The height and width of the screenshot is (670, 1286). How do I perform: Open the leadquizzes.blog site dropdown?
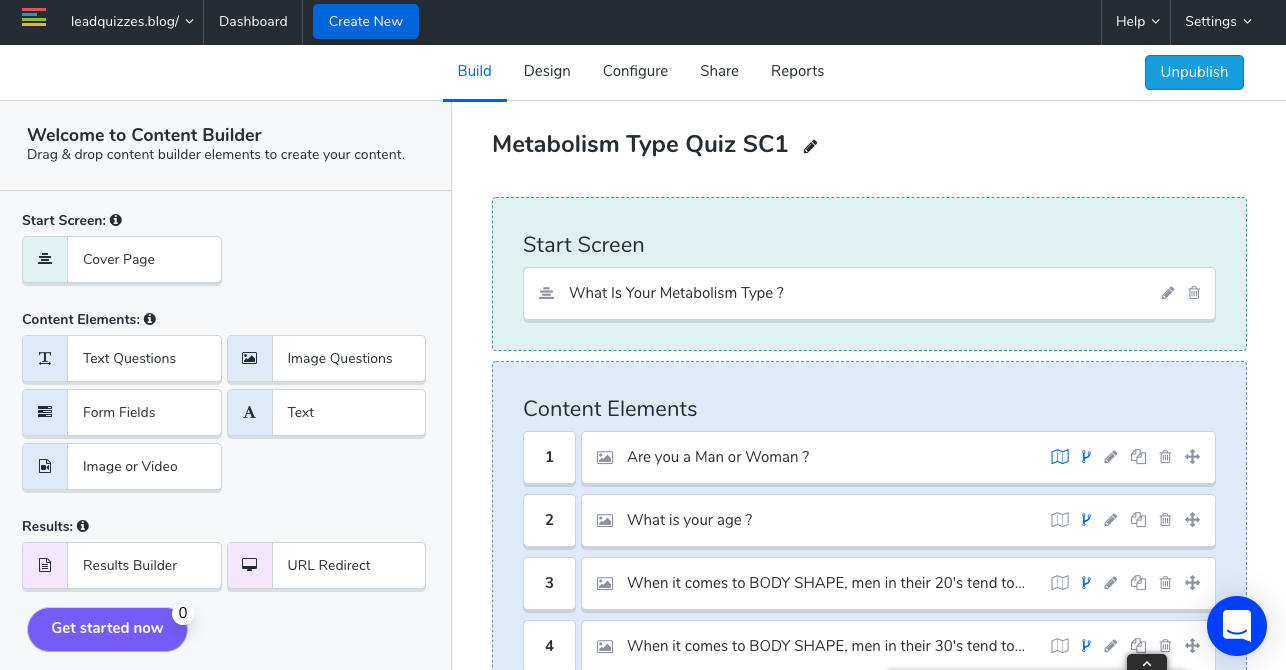point(131,20)
